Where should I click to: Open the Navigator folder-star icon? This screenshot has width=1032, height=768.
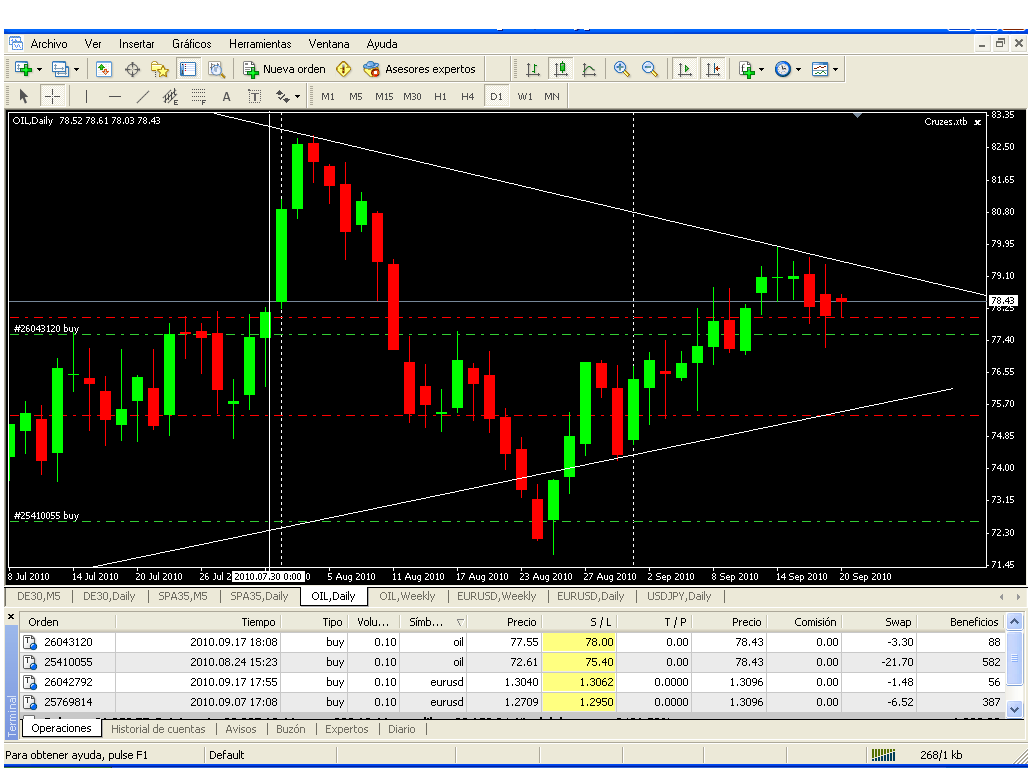[x=160, y=69]
